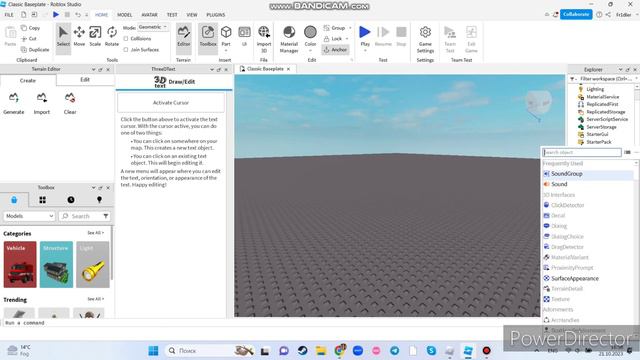
Task: Open the Toolbox Inventory grid icon
Action: 42,200
